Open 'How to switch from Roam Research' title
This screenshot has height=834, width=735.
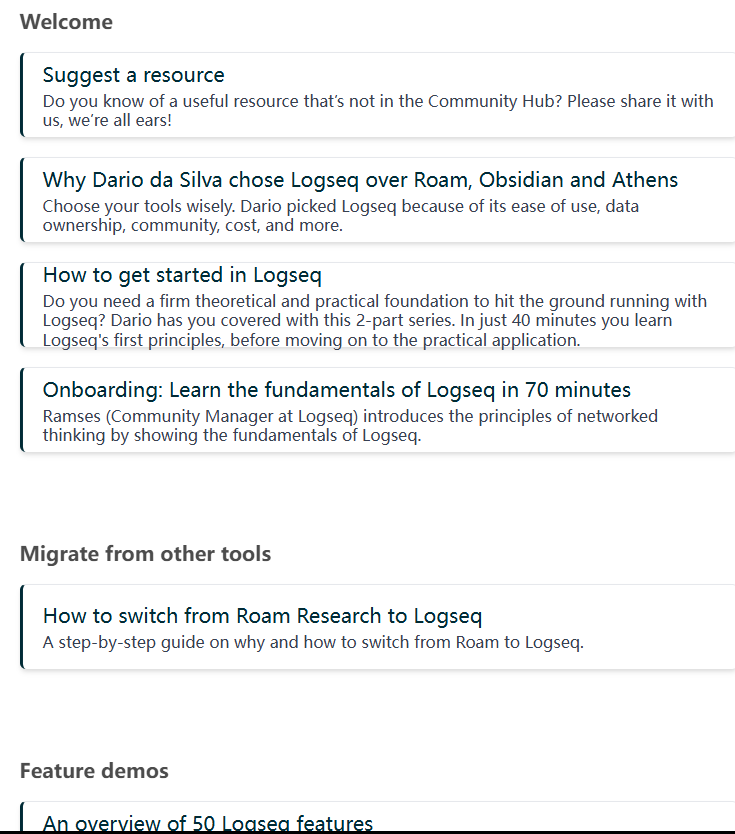pyautogui.click(x=263, y=616)
